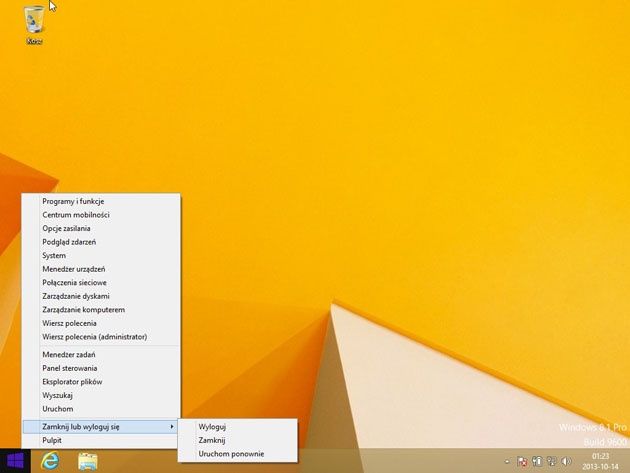Choose Uruchom from the menu
This screenshot has width=630, height=473.
click(x=102, y=409)
